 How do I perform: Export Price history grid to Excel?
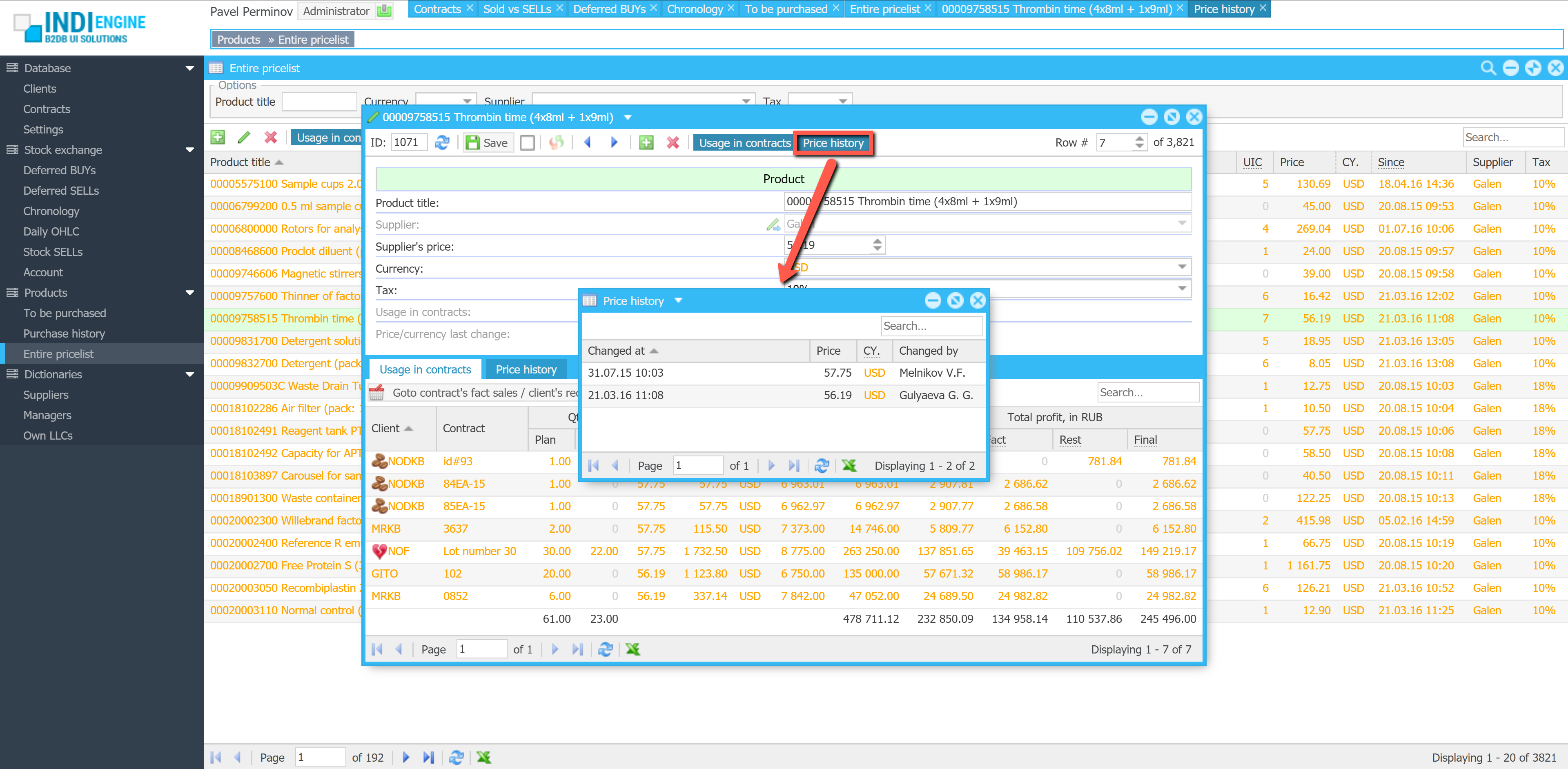pyautogui.click(x=849, y=465)
